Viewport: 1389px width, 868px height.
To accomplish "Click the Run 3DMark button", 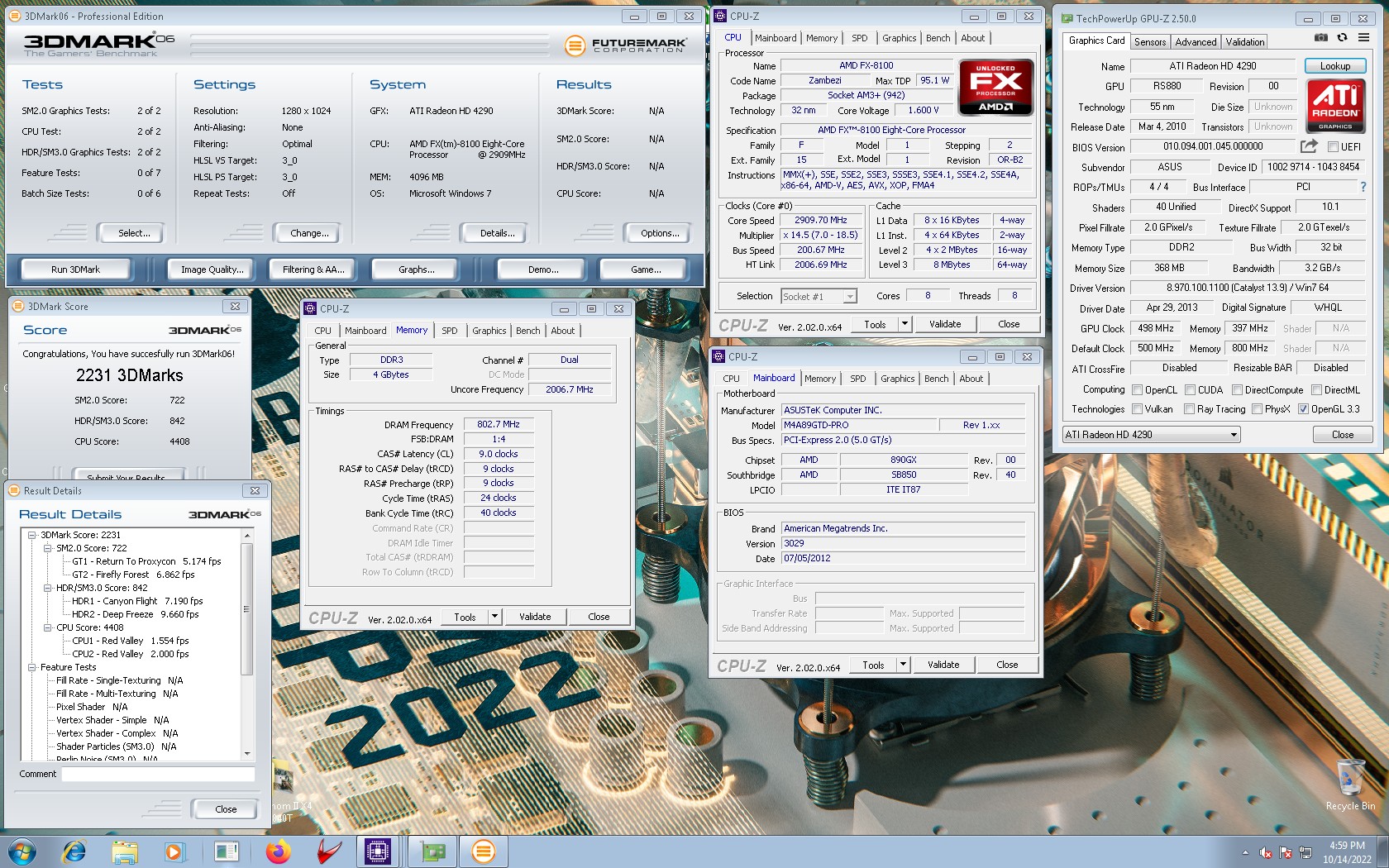I will click(75, 269).
